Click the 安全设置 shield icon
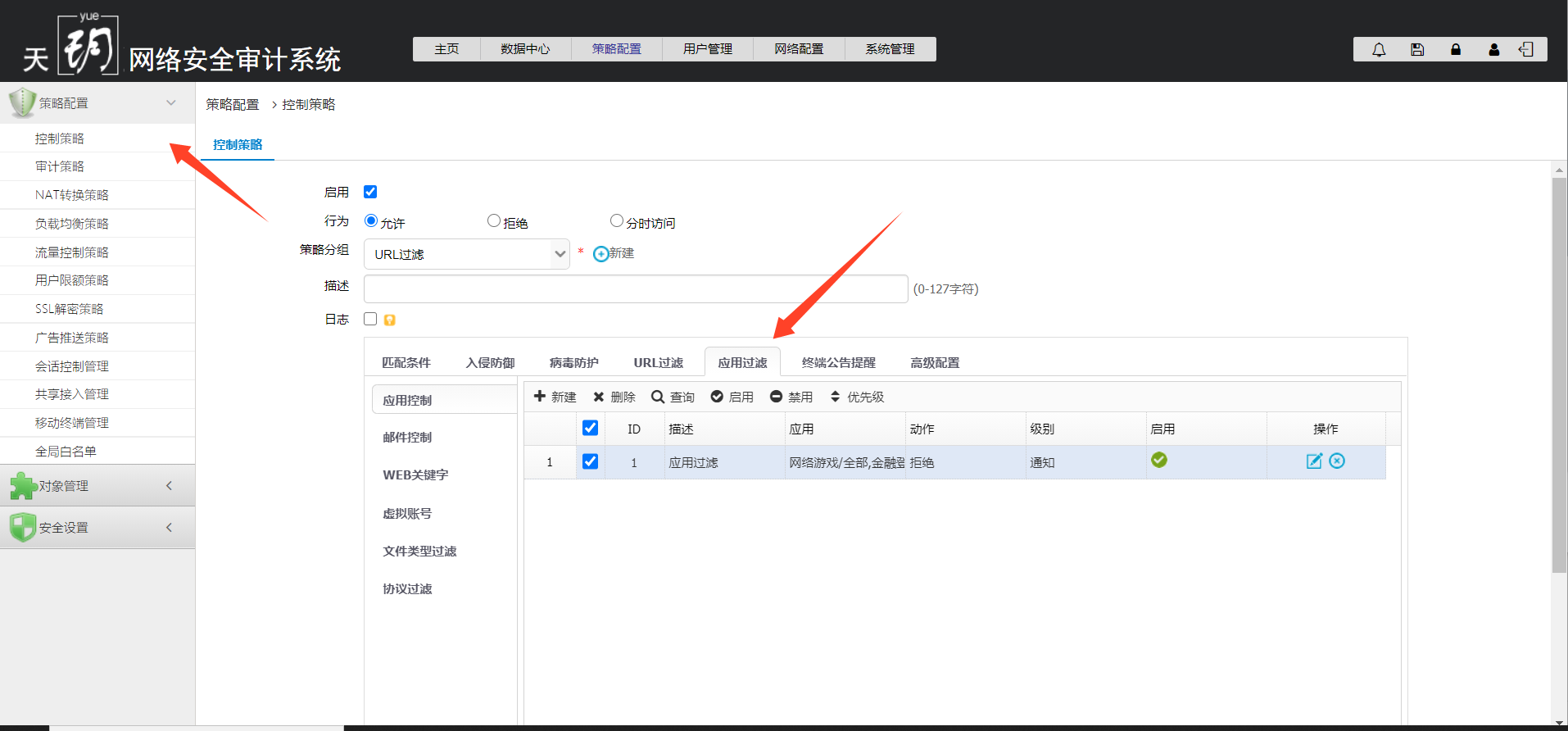 click(x=23, y=527)
